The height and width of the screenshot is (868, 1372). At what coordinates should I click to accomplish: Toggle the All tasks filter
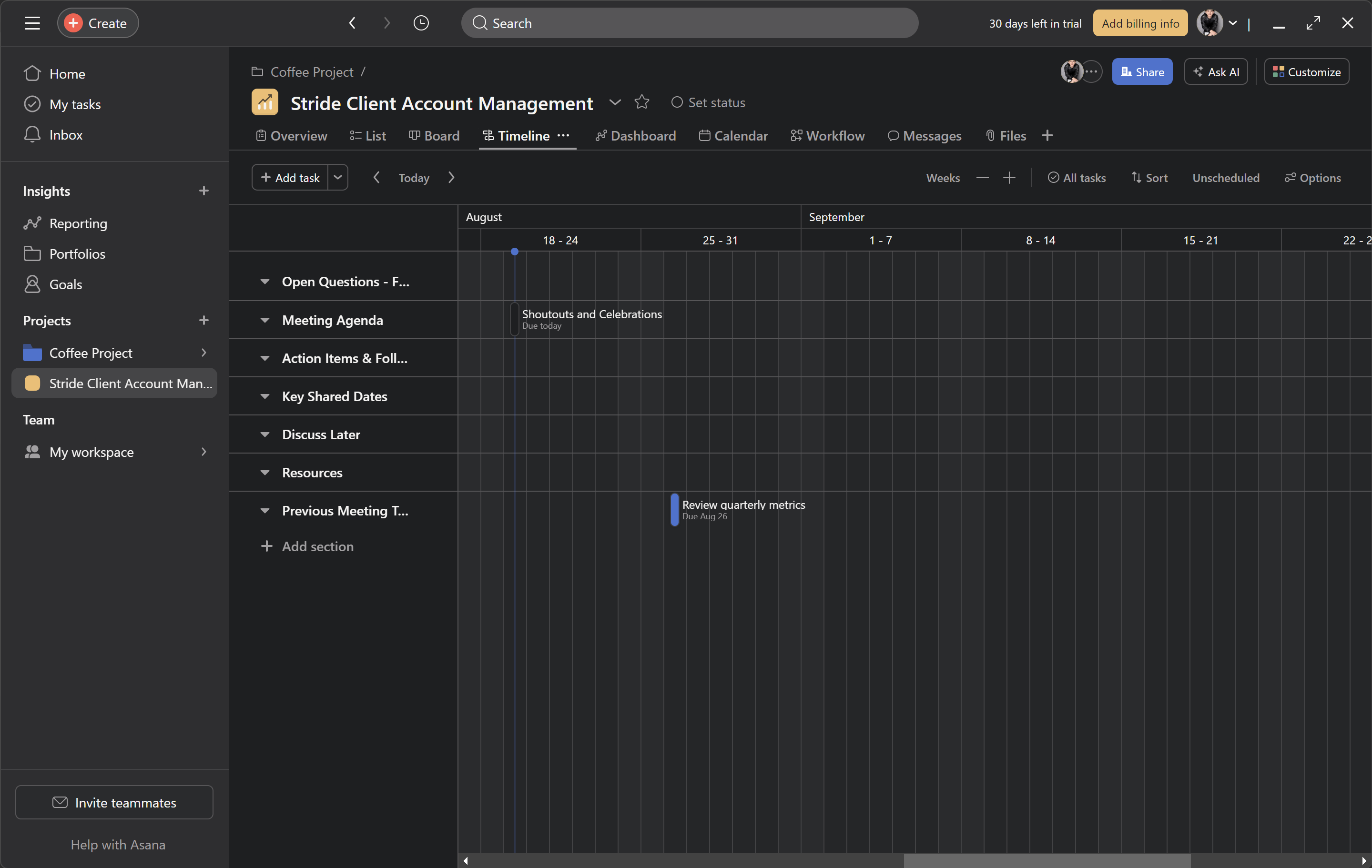point(1077,178)
